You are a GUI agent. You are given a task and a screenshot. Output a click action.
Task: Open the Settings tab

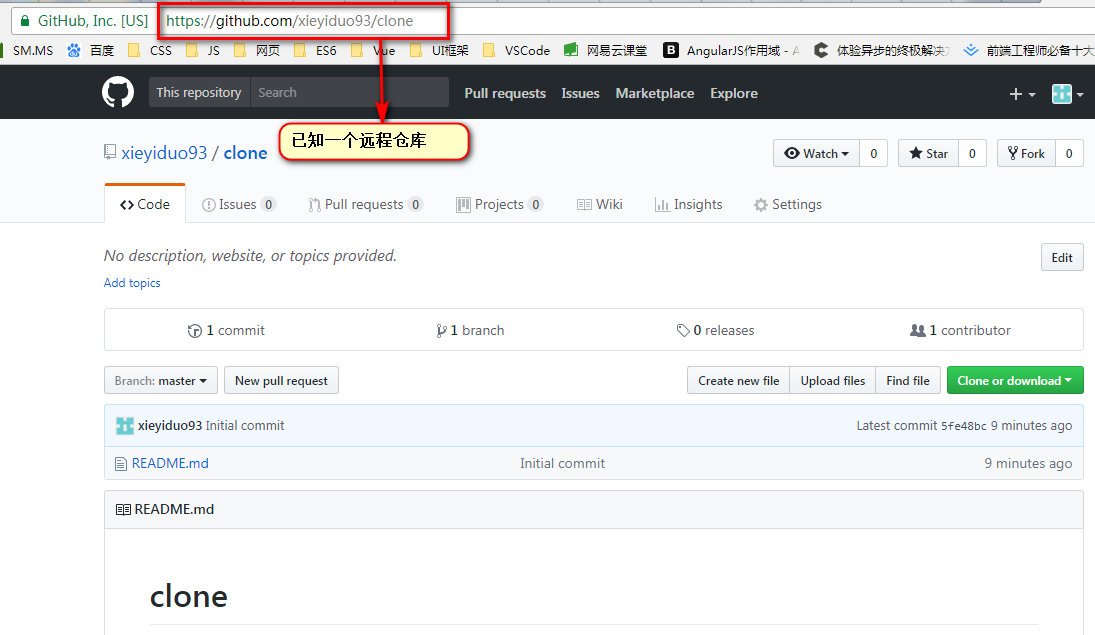(788, 205)
